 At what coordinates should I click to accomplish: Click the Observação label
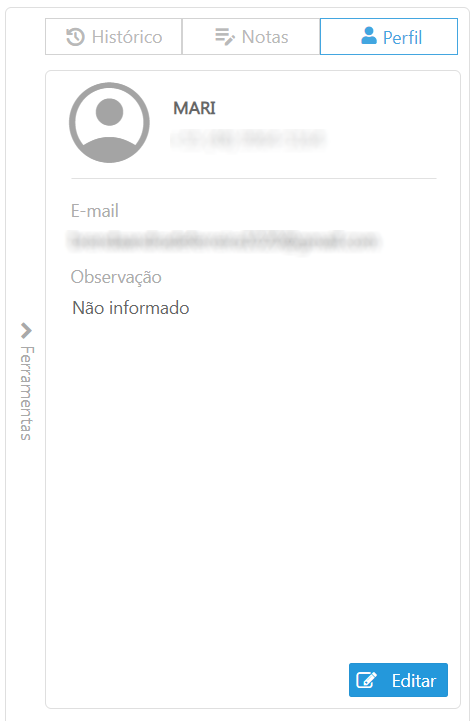coord(116,277)
